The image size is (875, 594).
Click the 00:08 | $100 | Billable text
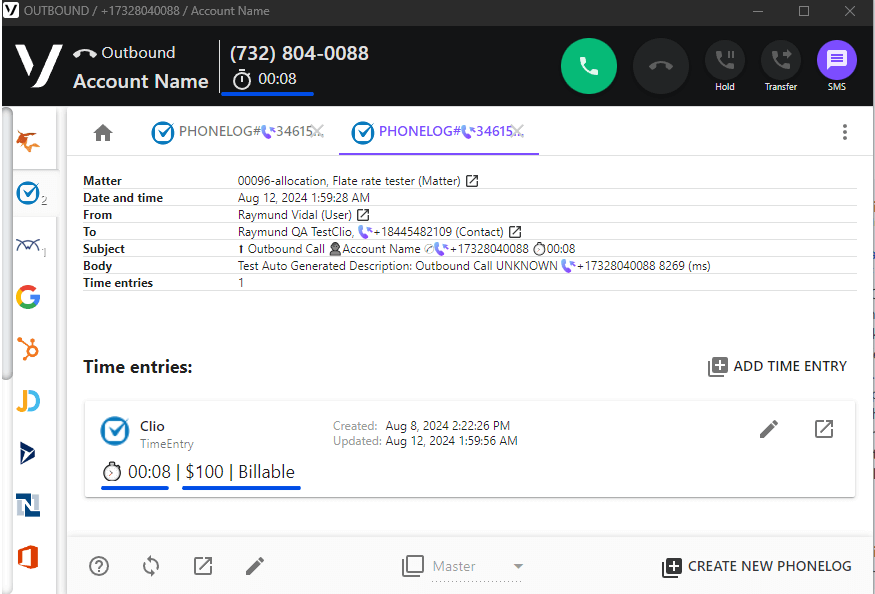199,472
